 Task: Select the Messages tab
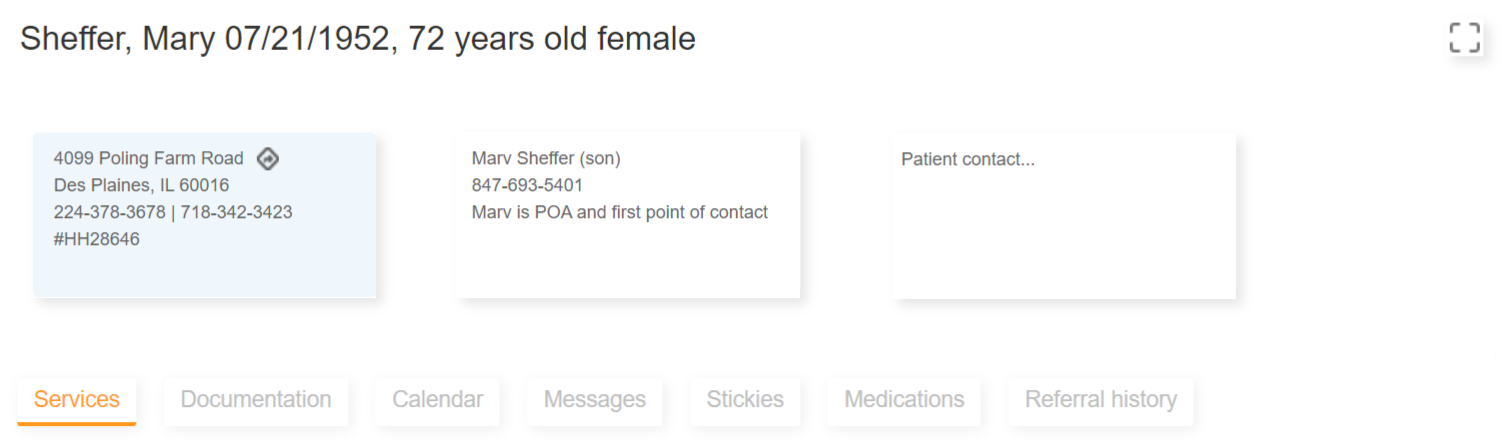point(595,400)
